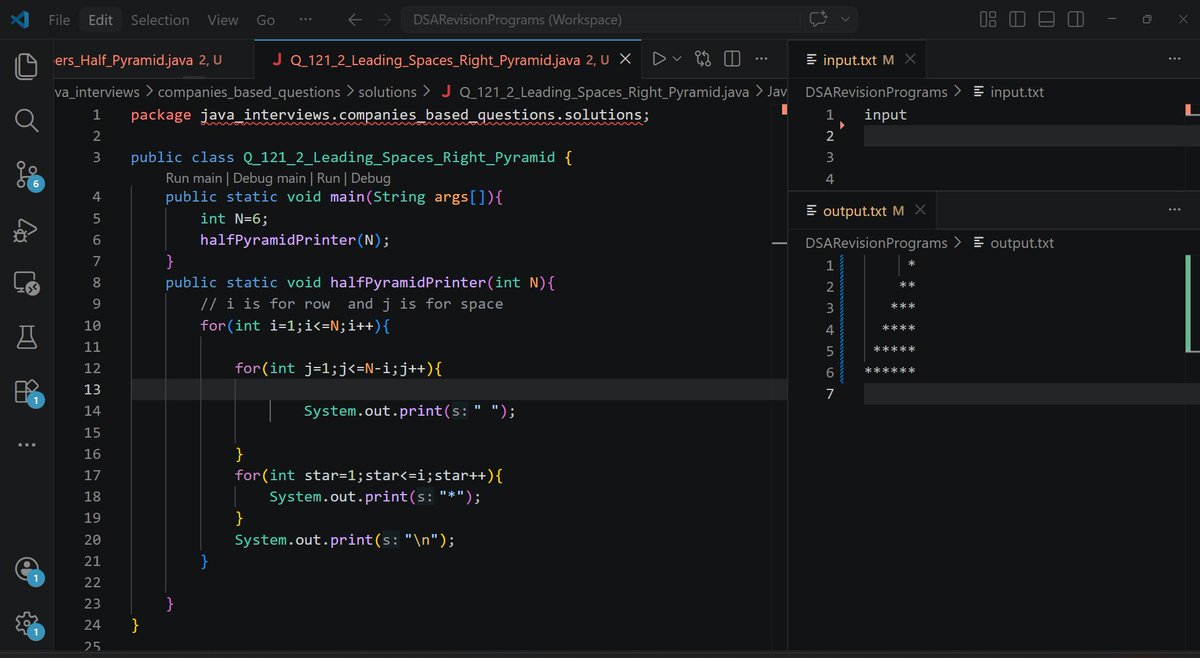The image size is (1200, 658).
Task: Open the Run and Debug view
Action: point(27,231)
